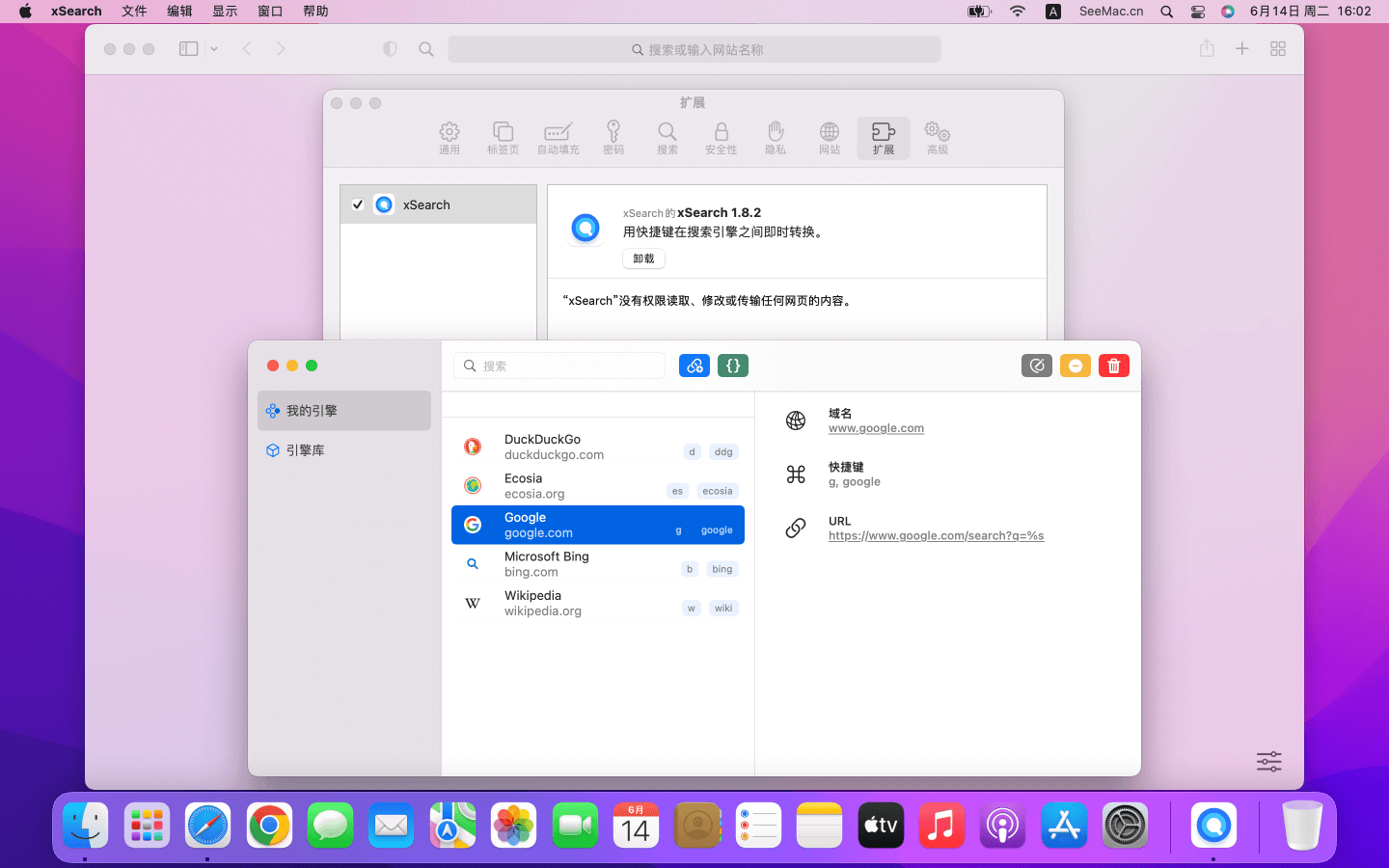The height and width of the screenshot is (868, 1389).
Task: Open 引擎库 in the sidebar
Action: (344, 450)
